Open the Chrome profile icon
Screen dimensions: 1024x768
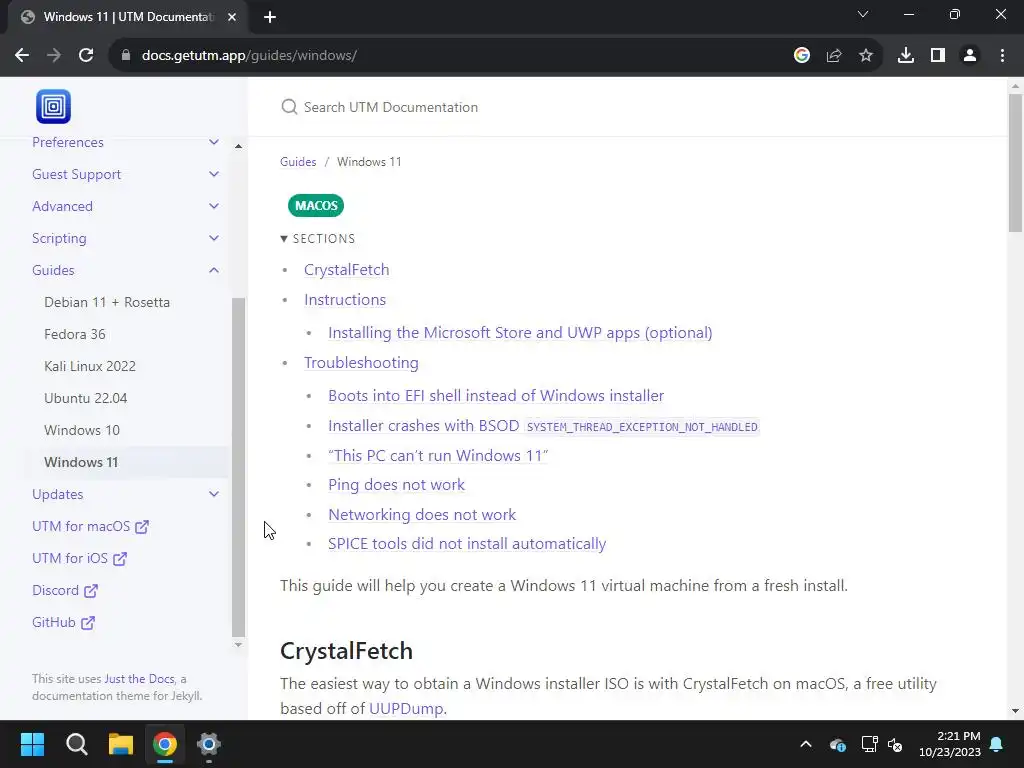(x=970, y=56)
